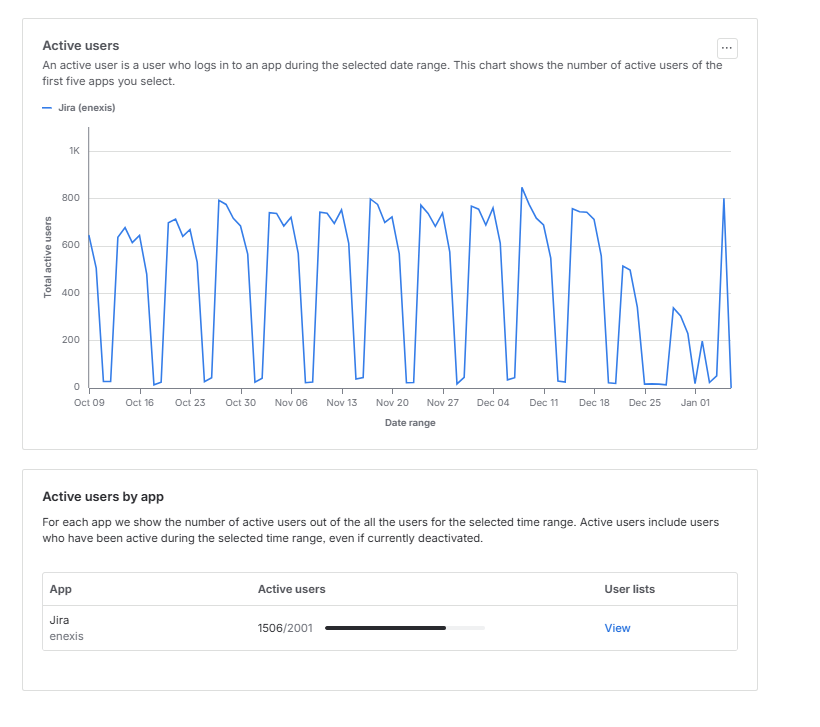Click the 800 peak near Oct 30

point(219,199)
